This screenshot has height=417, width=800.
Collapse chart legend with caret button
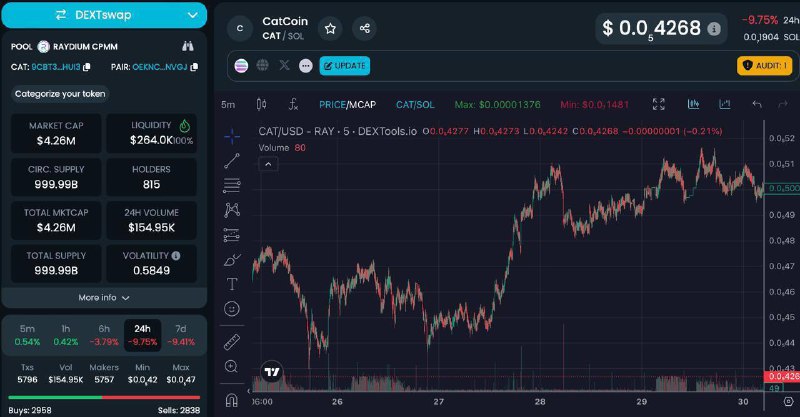(268, 164)
